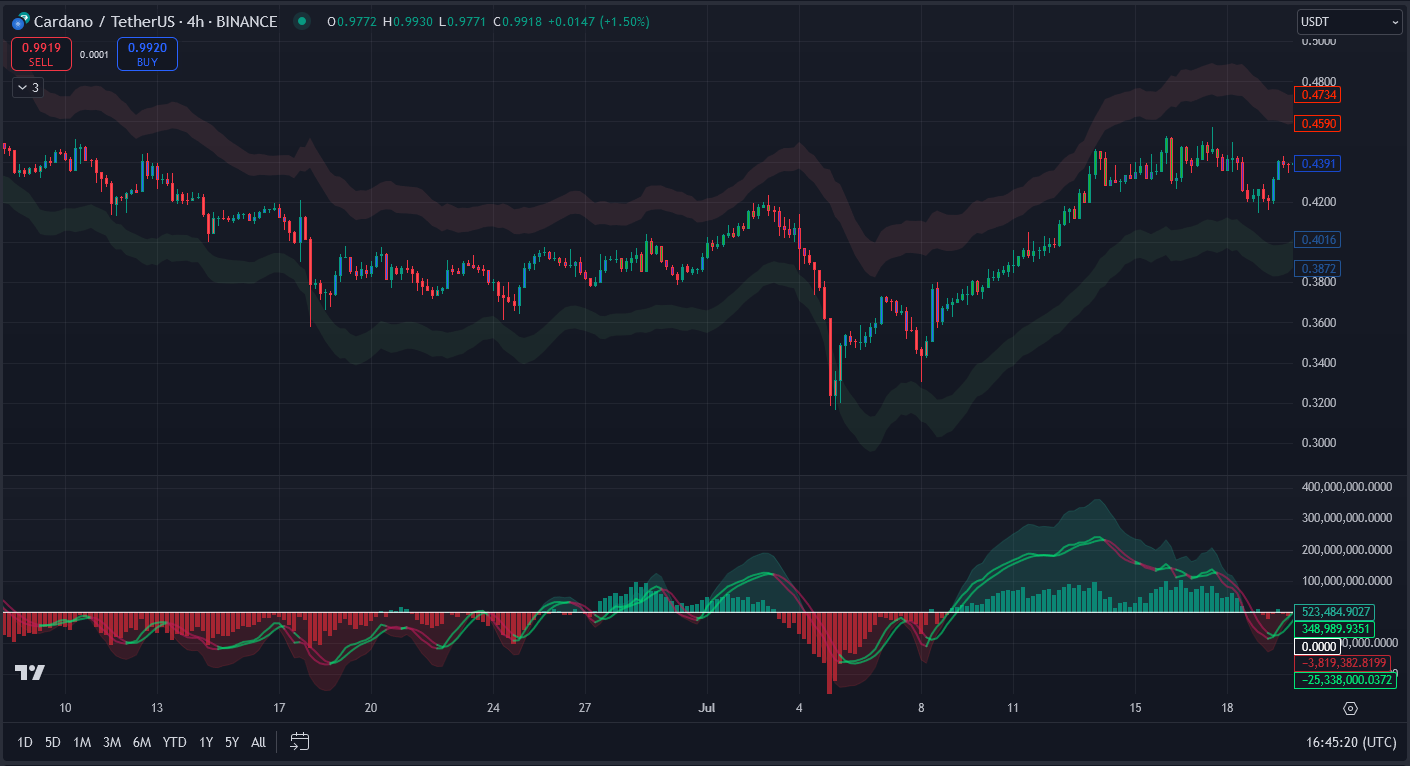Screen dimensions: 1410x766
Task: Click the high price value 0.9930
Action: tap(411, 21)
